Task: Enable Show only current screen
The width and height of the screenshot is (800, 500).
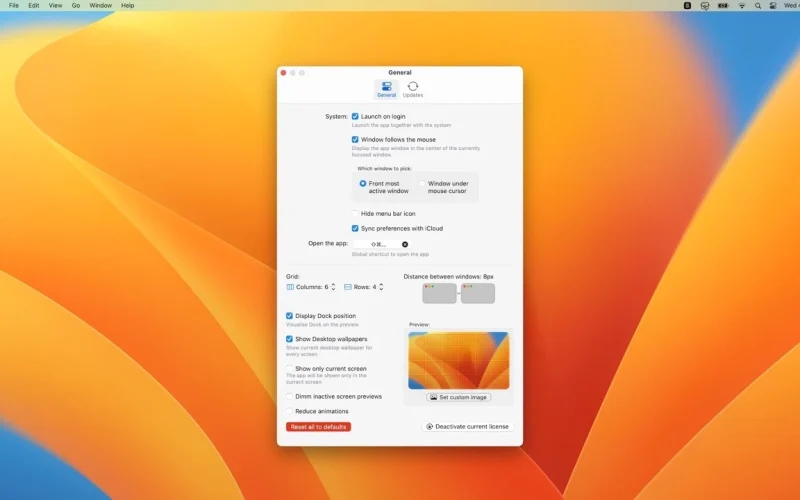Action: [289, 368]
